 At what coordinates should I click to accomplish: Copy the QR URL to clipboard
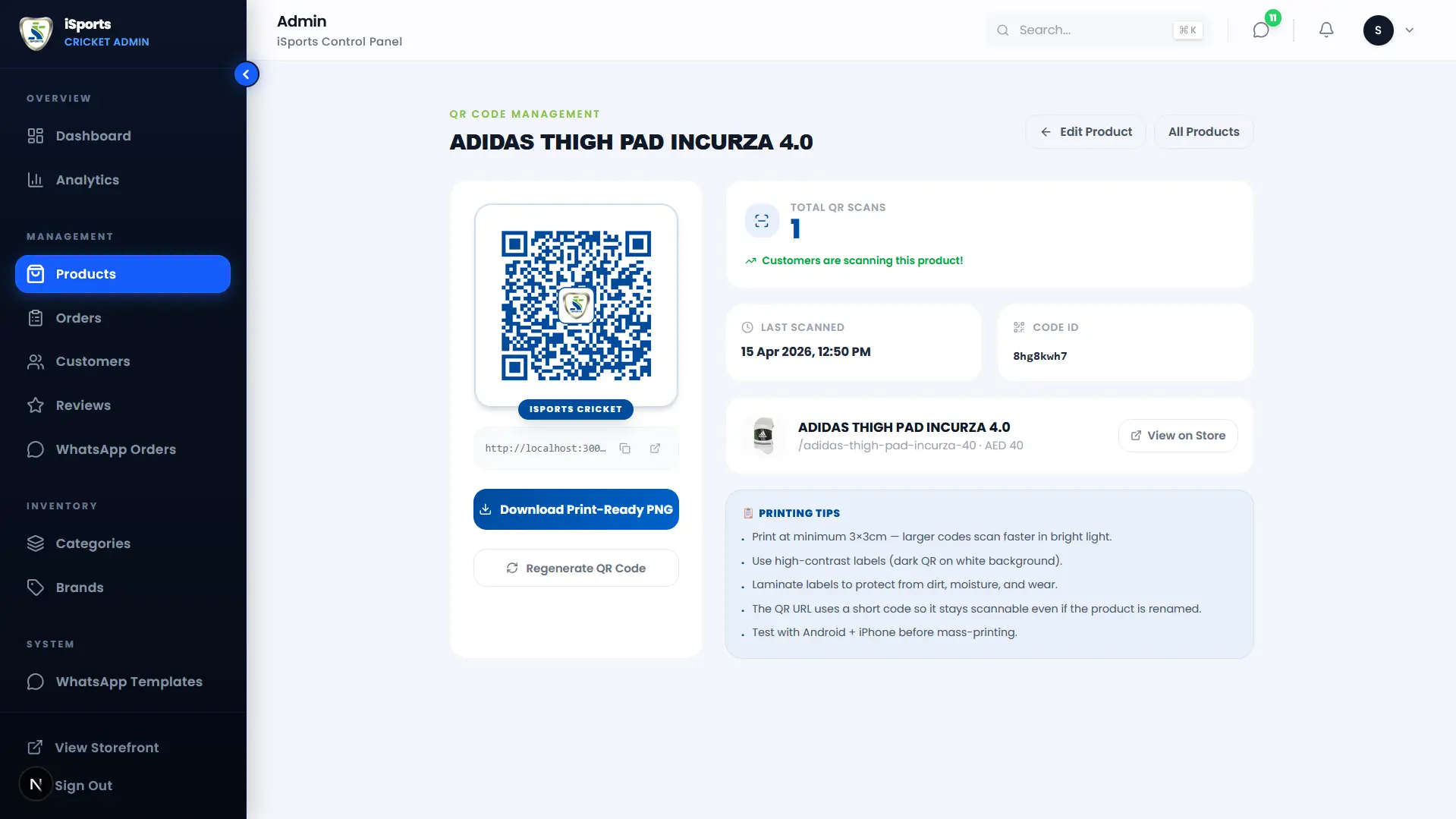tap(625, 449)
